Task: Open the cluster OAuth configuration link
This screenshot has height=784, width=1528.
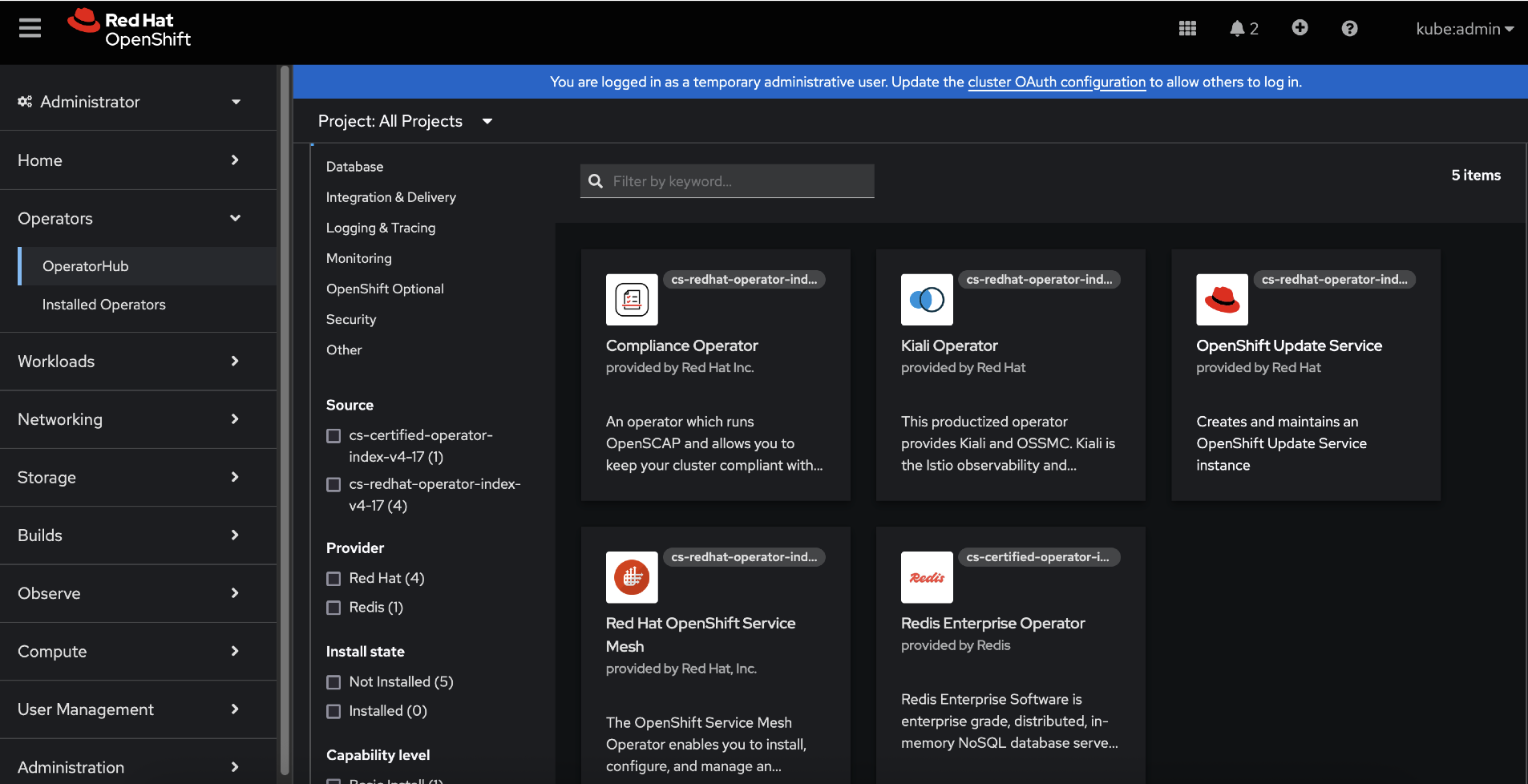Action: click(x=1056, y=82)
